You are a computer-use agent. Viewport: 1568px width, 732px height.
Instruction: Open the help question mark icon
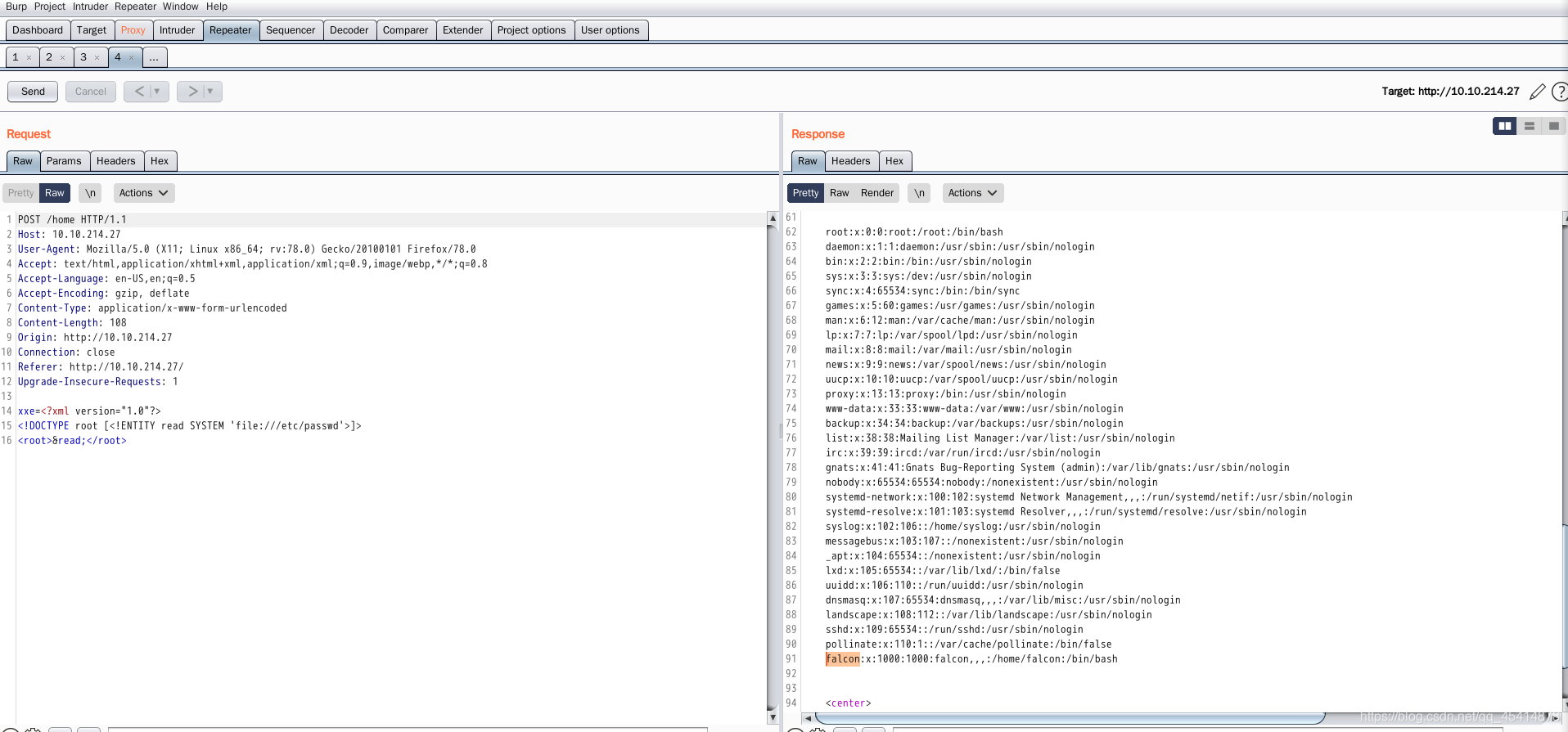[1560, 92]
